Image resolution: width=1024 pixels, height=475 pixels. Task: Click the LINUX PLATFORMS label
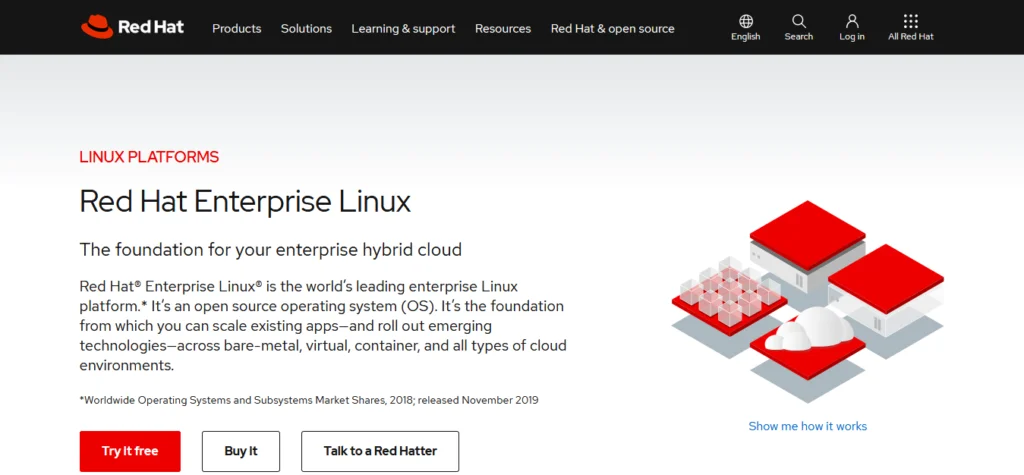pyautogui.click(x=149, y=157)
